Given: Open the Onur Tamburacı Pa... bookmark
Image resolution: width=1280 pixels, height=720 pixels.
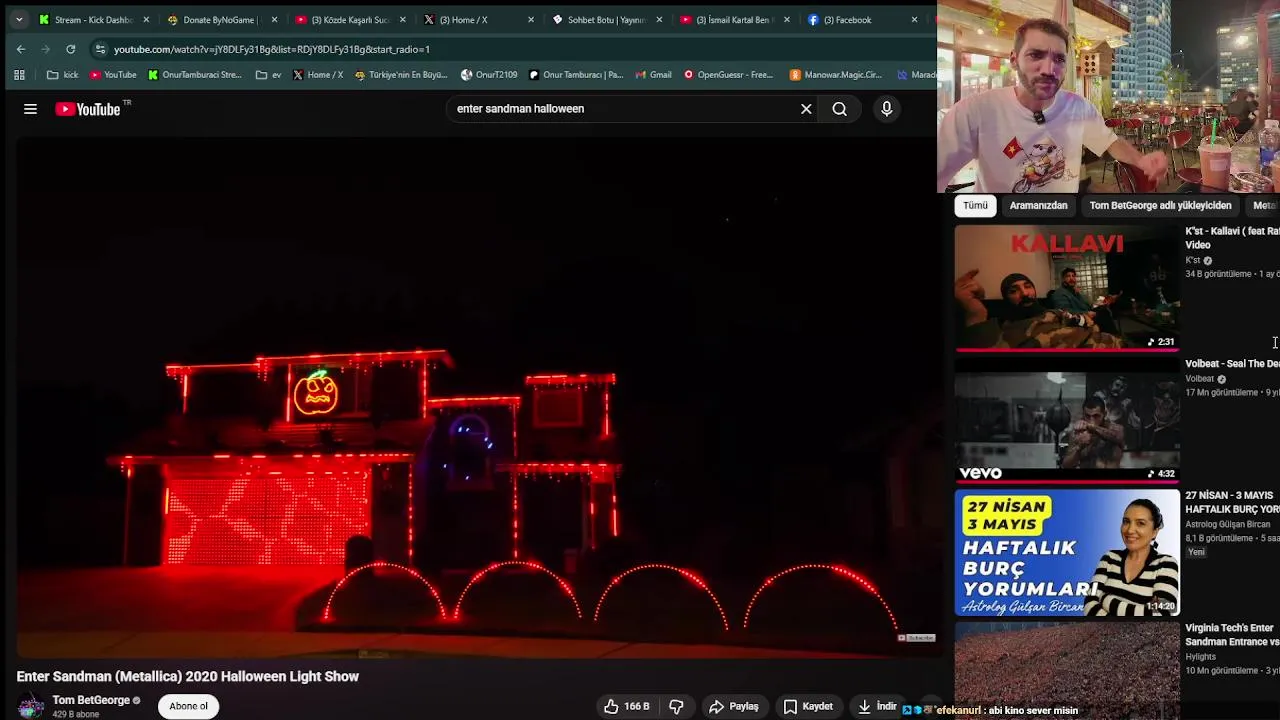Looking at the screenshot, I should coord(576,75).
